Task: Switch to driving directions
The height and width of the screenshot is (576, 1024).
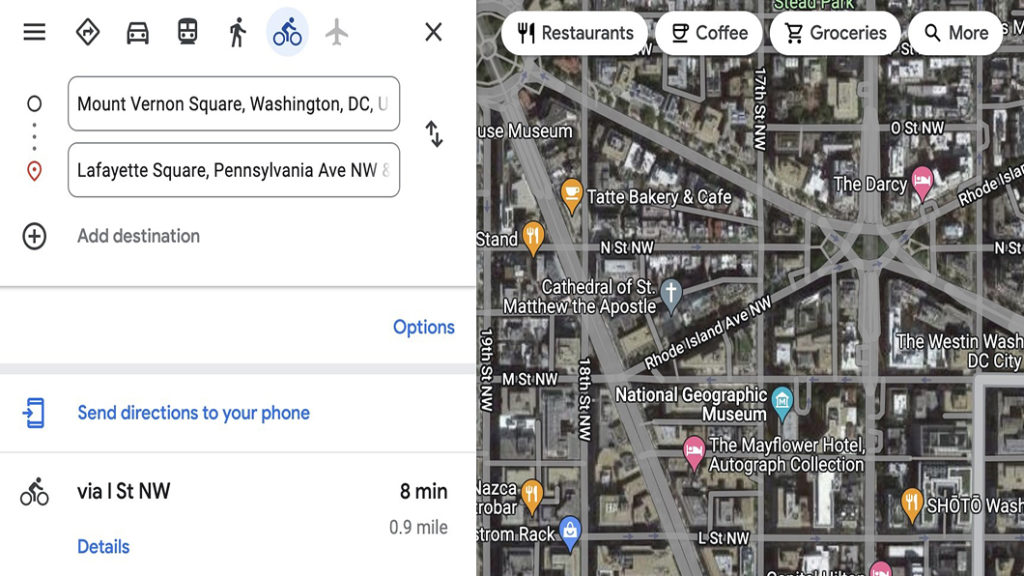Action: coord(137,32)
